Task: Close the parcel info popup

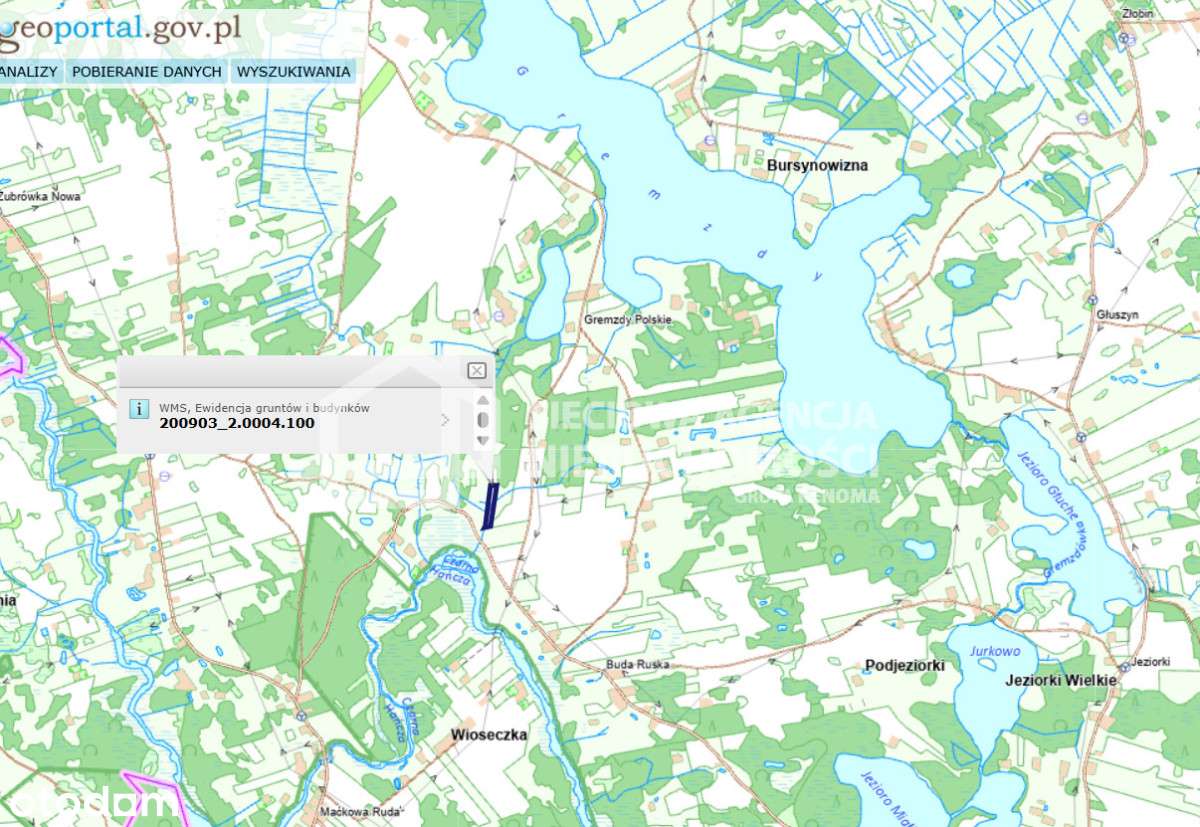Action: tap(477, 370)
